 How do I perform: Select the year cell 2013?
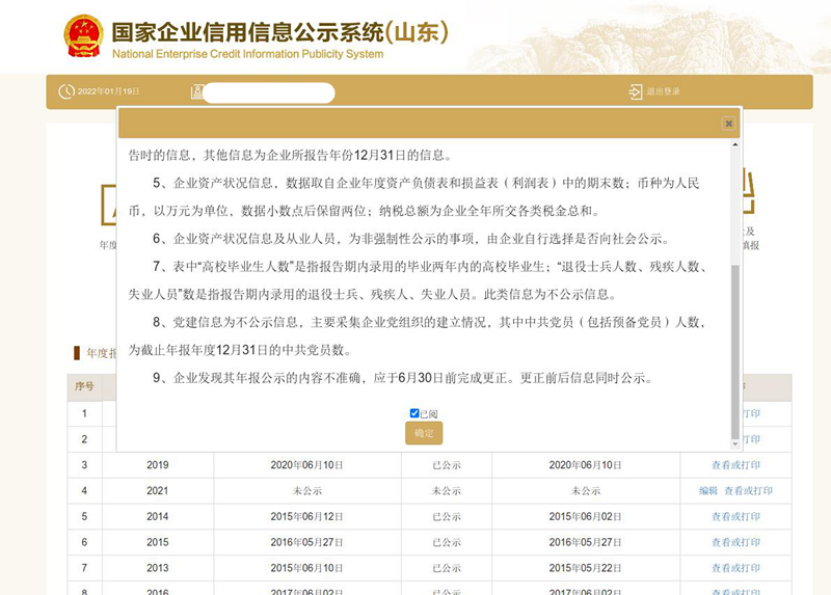(157, 568)
